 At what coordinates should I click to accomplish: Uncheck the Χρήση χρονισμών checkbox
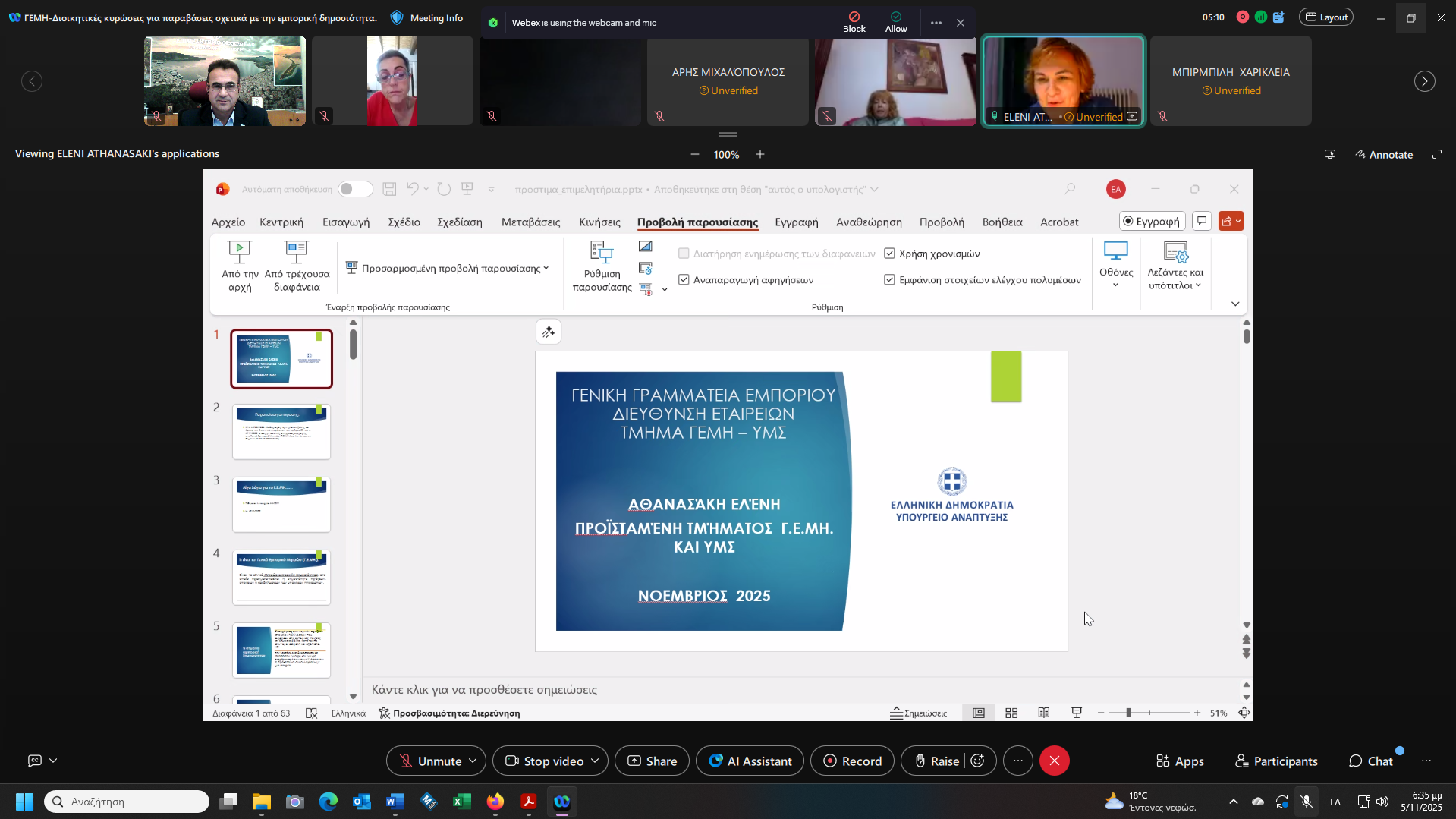click(x=889, y=254)
